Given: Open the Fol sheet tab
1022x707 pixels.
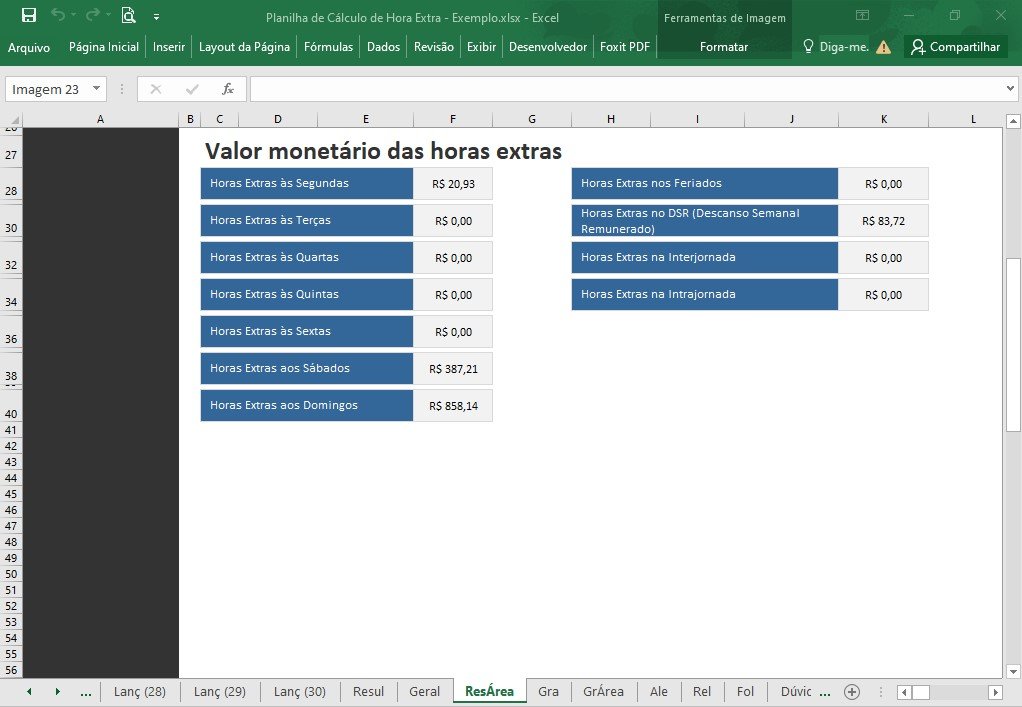Looking at the screenshot, I should click(745, 691).
